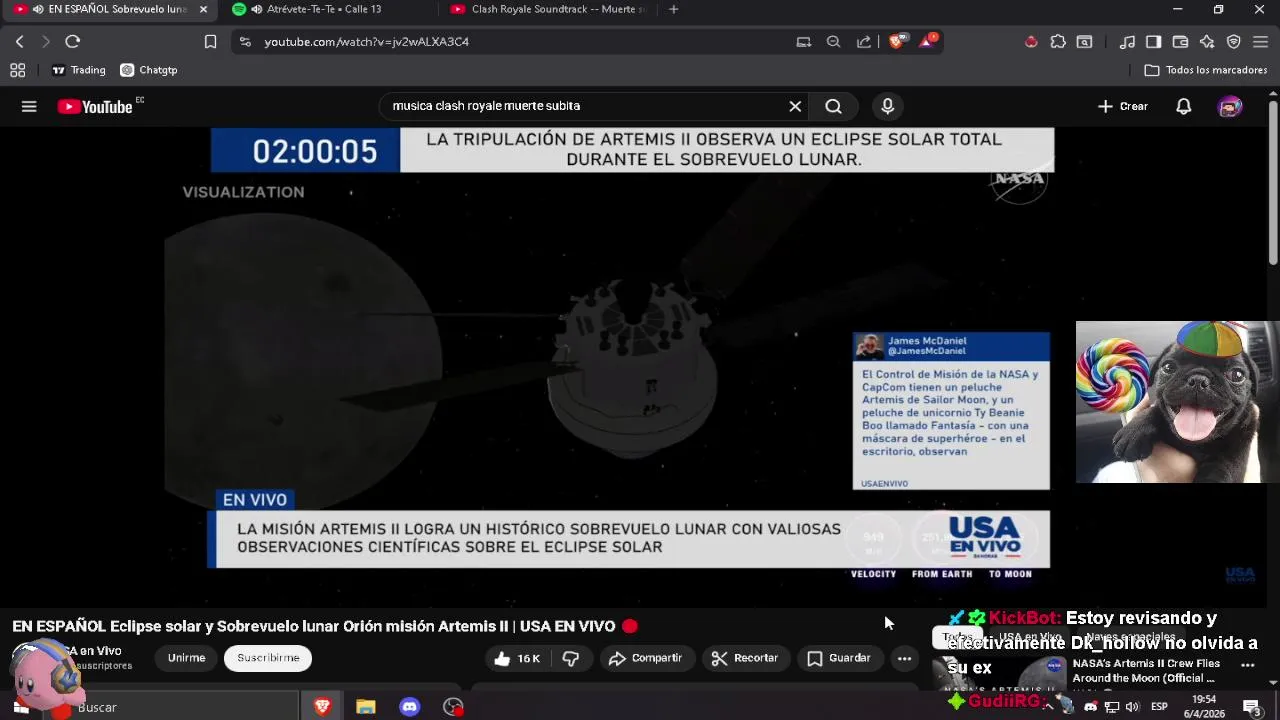Open the bookmarks bar apps grid icon
The image size is (1280, 720).
tap(17, 70)
